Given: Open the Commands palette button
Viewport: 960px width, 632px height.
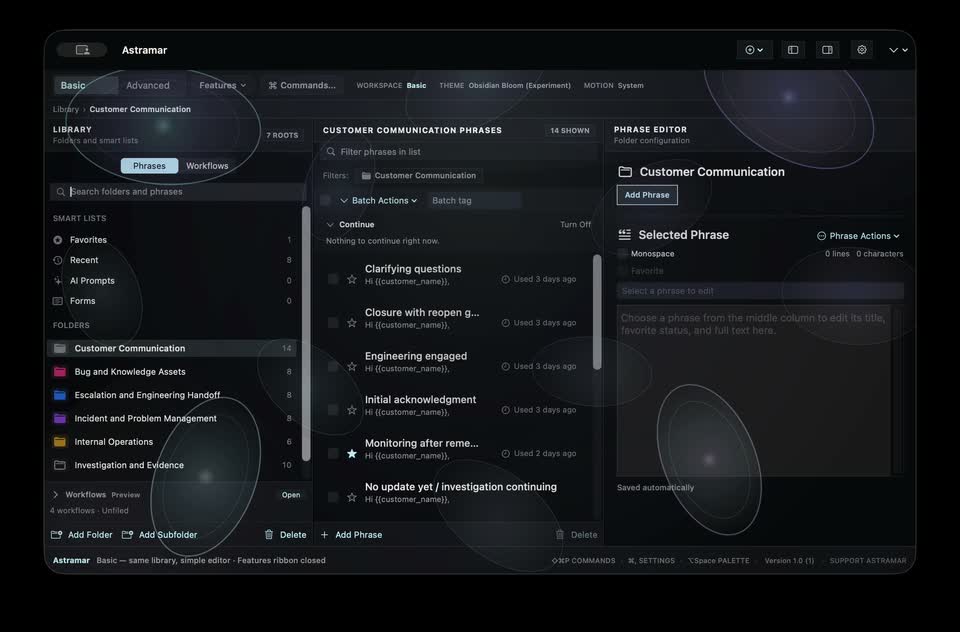Looking at the screenshot, I should point(302,86).
